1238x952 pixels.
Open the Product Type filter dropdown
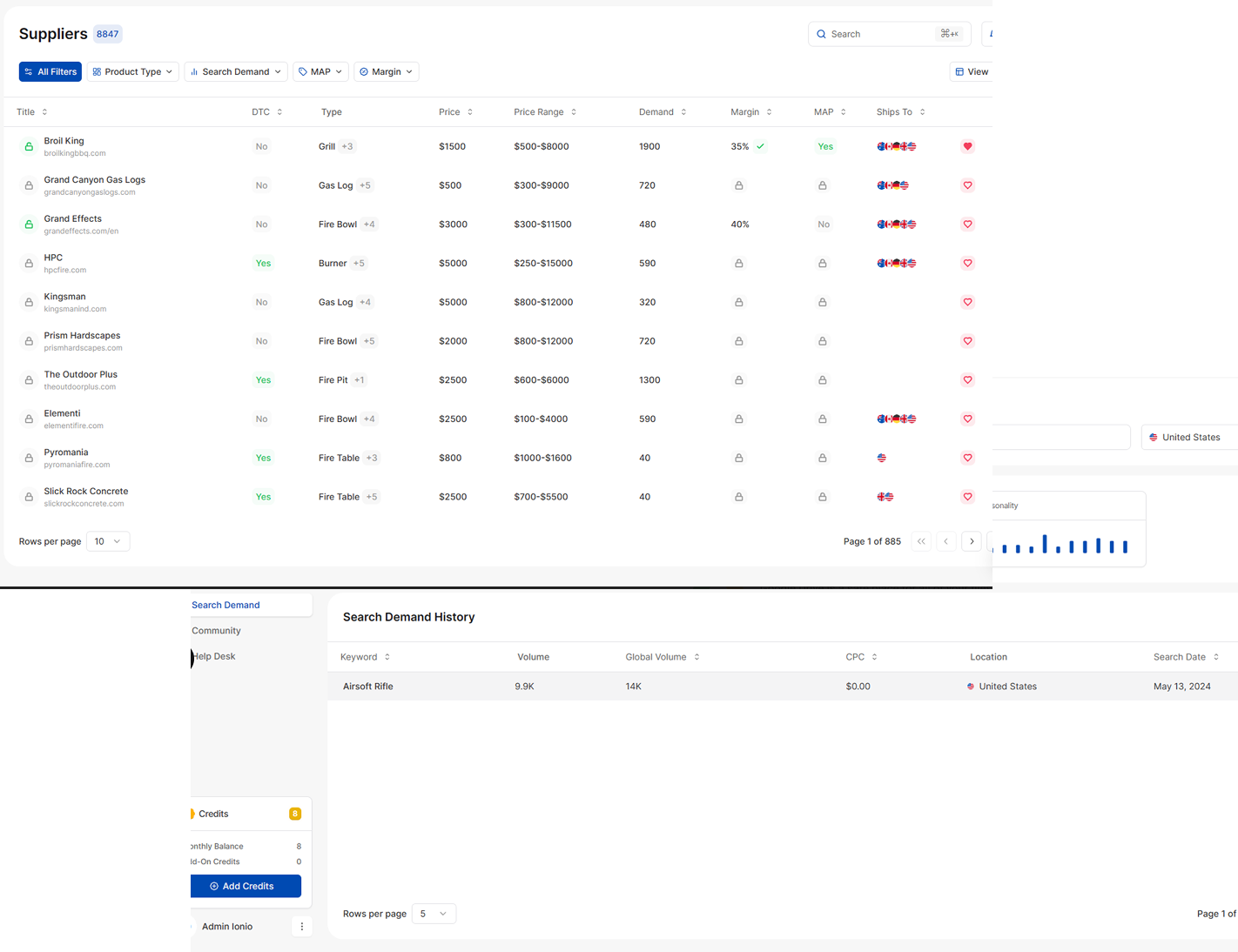click(x=133, y=71)
